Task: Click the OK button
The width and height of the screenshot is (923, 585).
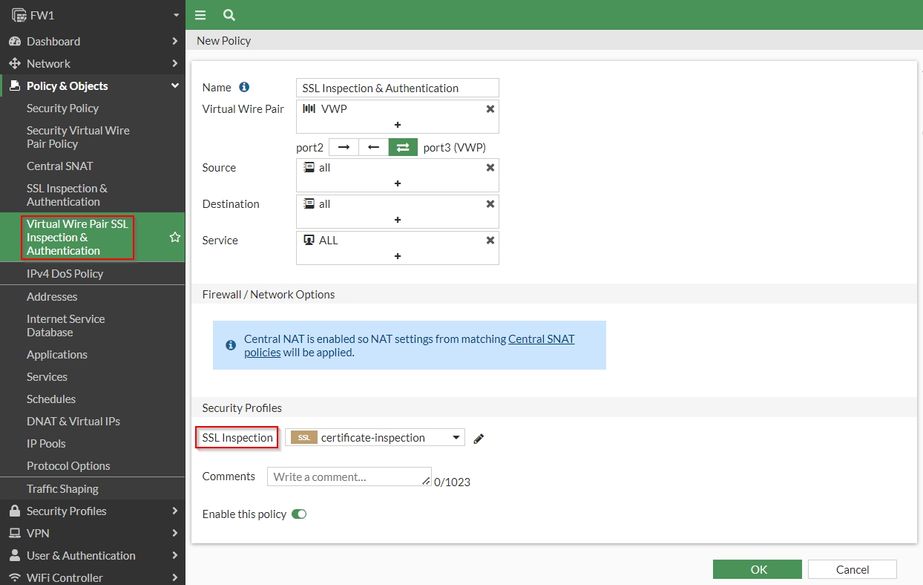Action: pyautogui.click(x=758, y=569)
